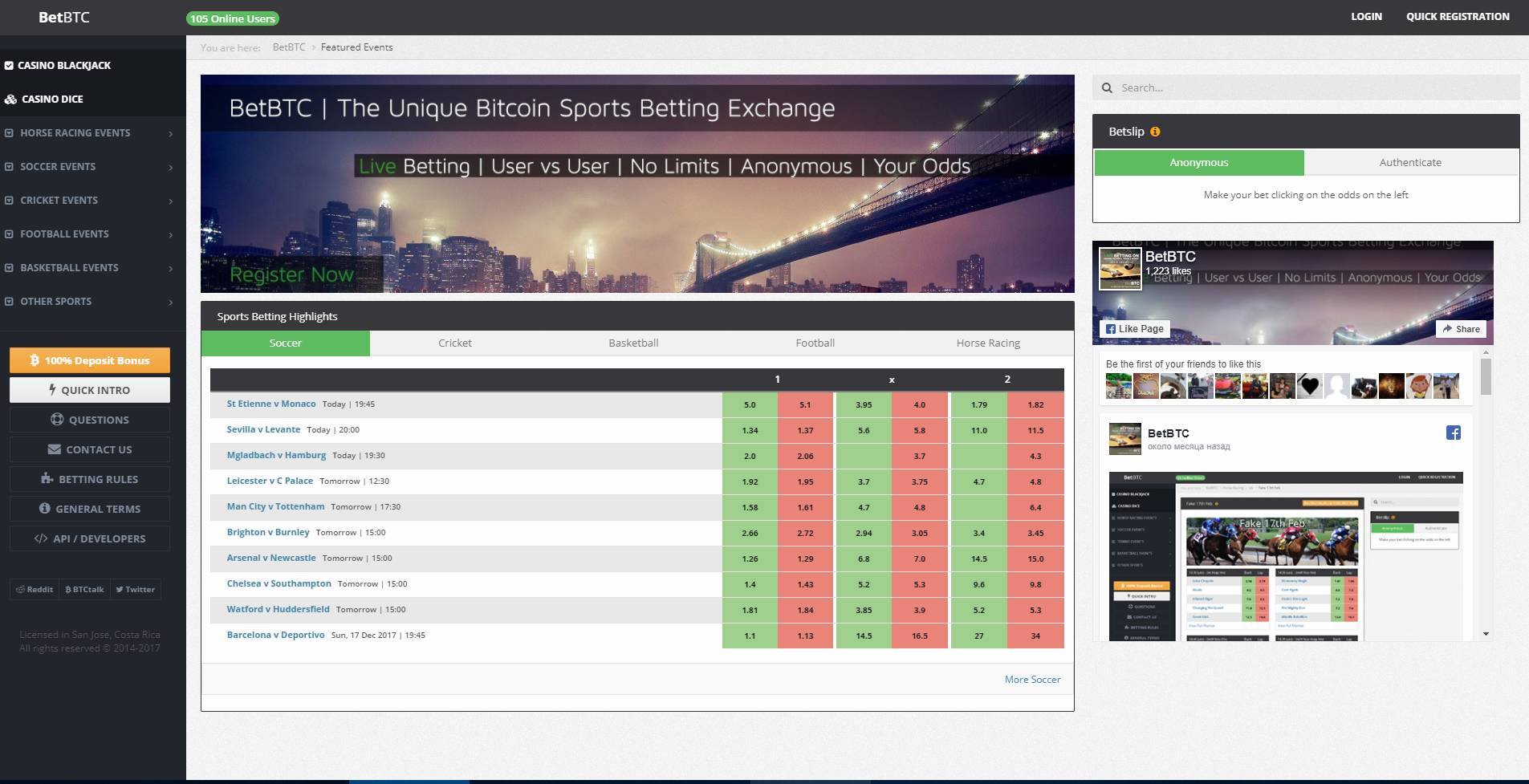Open the General Terms page
This screenshot has height=784, width=1529.
(90, 509)
